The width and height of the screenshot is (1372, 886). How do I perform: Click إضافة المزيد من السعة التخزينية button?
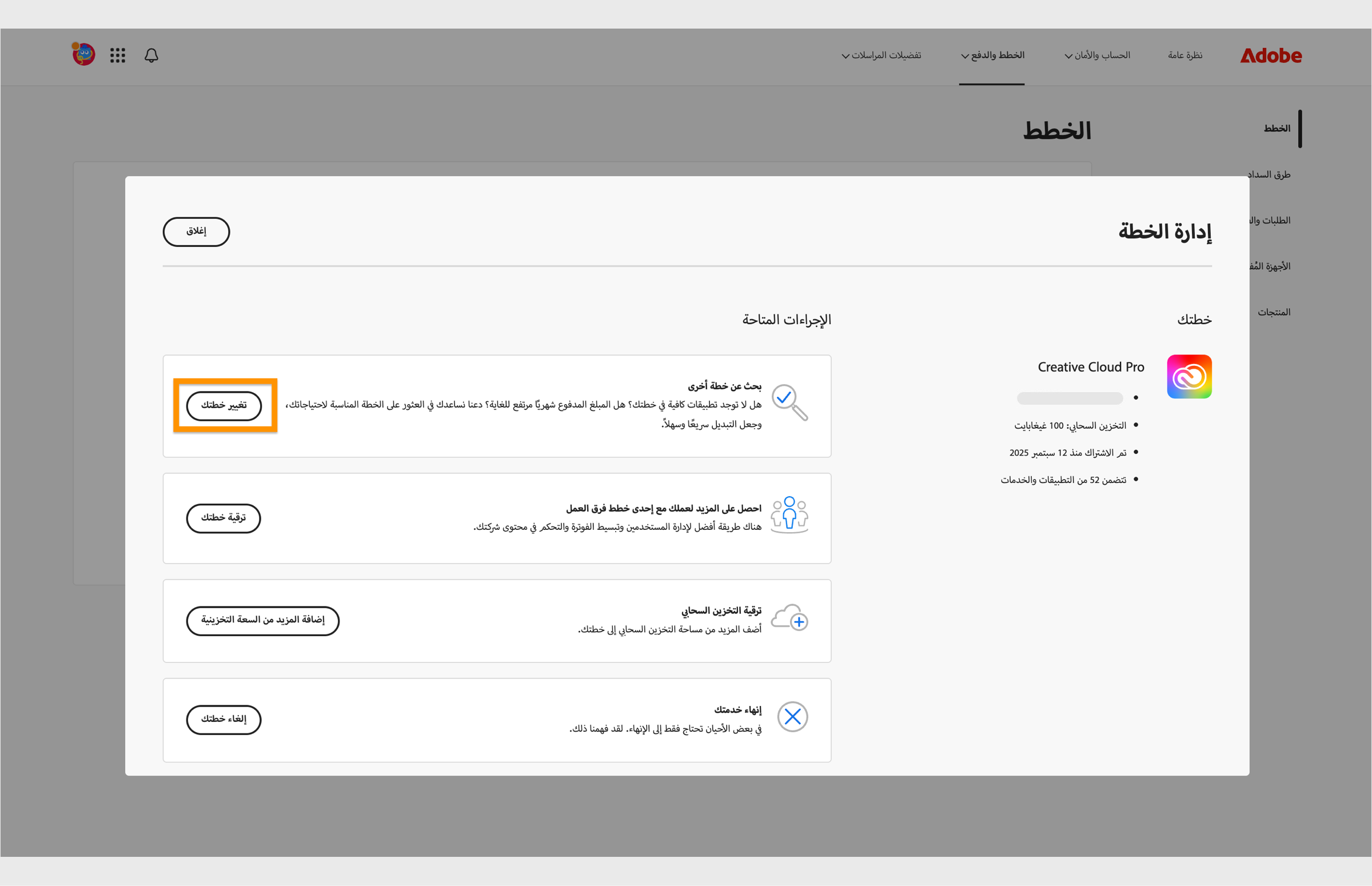262,621
